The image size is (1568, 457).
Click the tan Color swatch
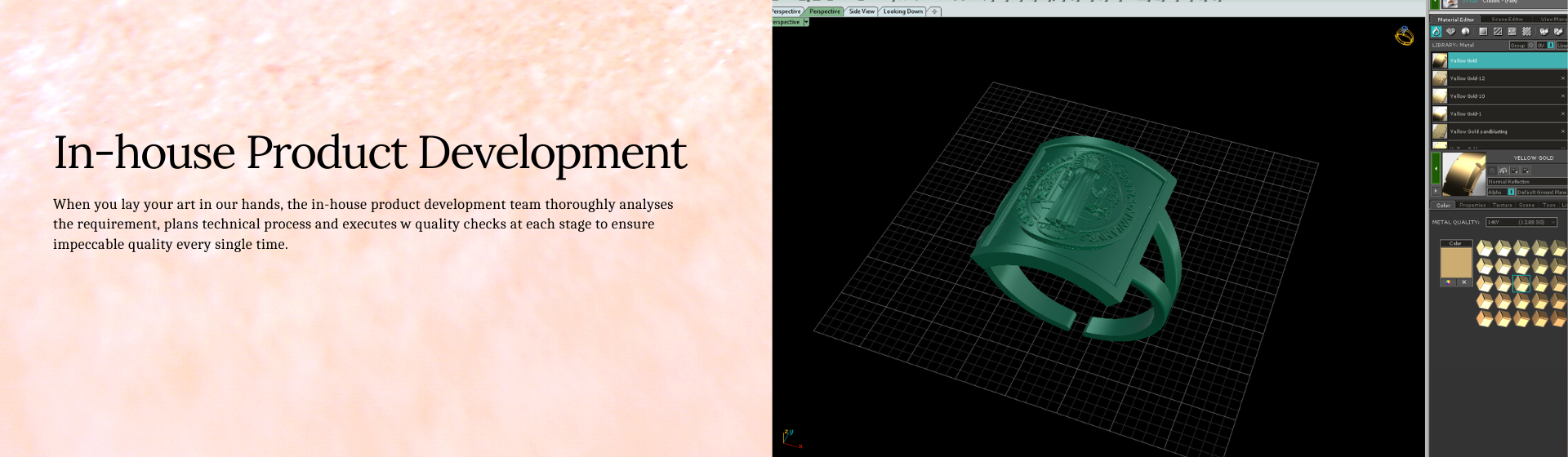pos(1455,263)
